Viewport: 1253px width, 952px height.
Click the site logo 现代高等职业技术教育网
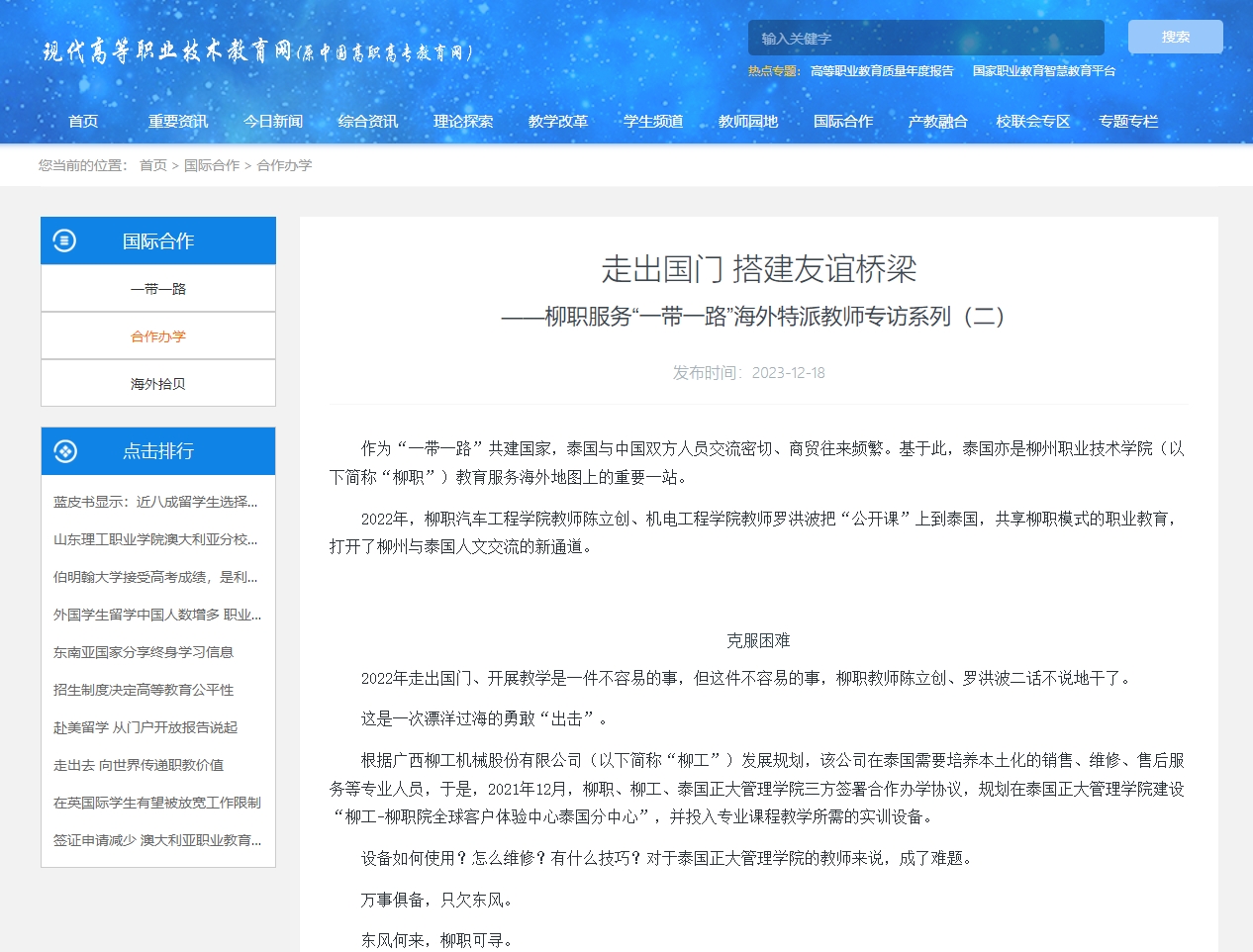pyautogui.click(x=257, y=51)
